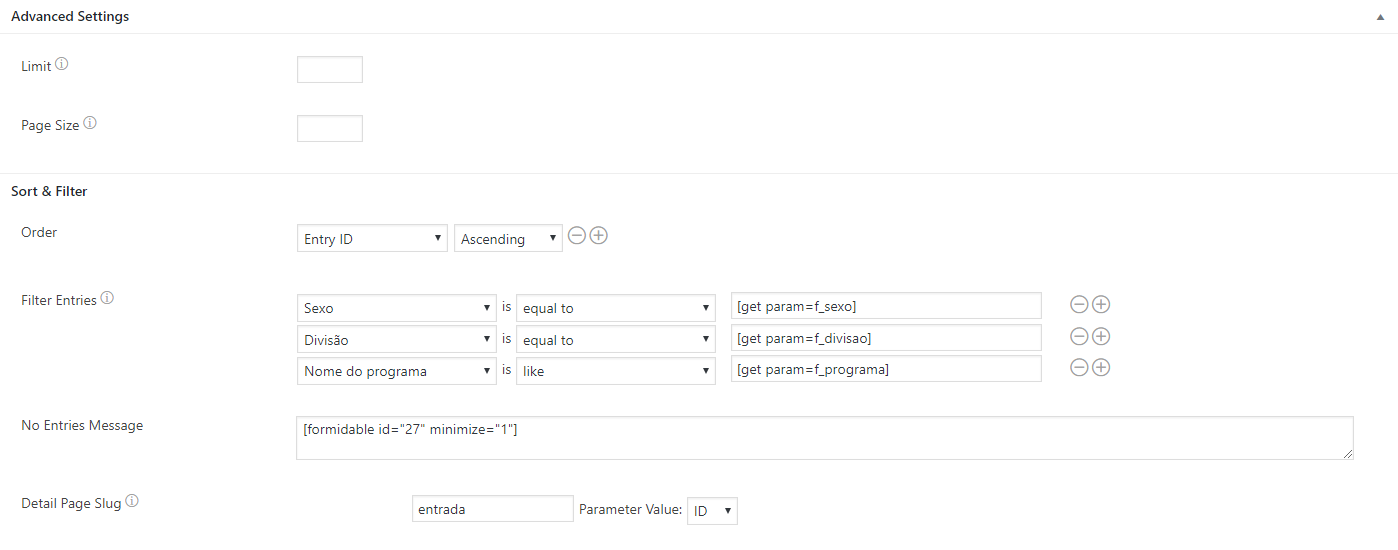Click the Detail Page Slug 'entrada' field
Viewport: 1398px width, 550px height.
pyautogui.click(x=492, y=509)
